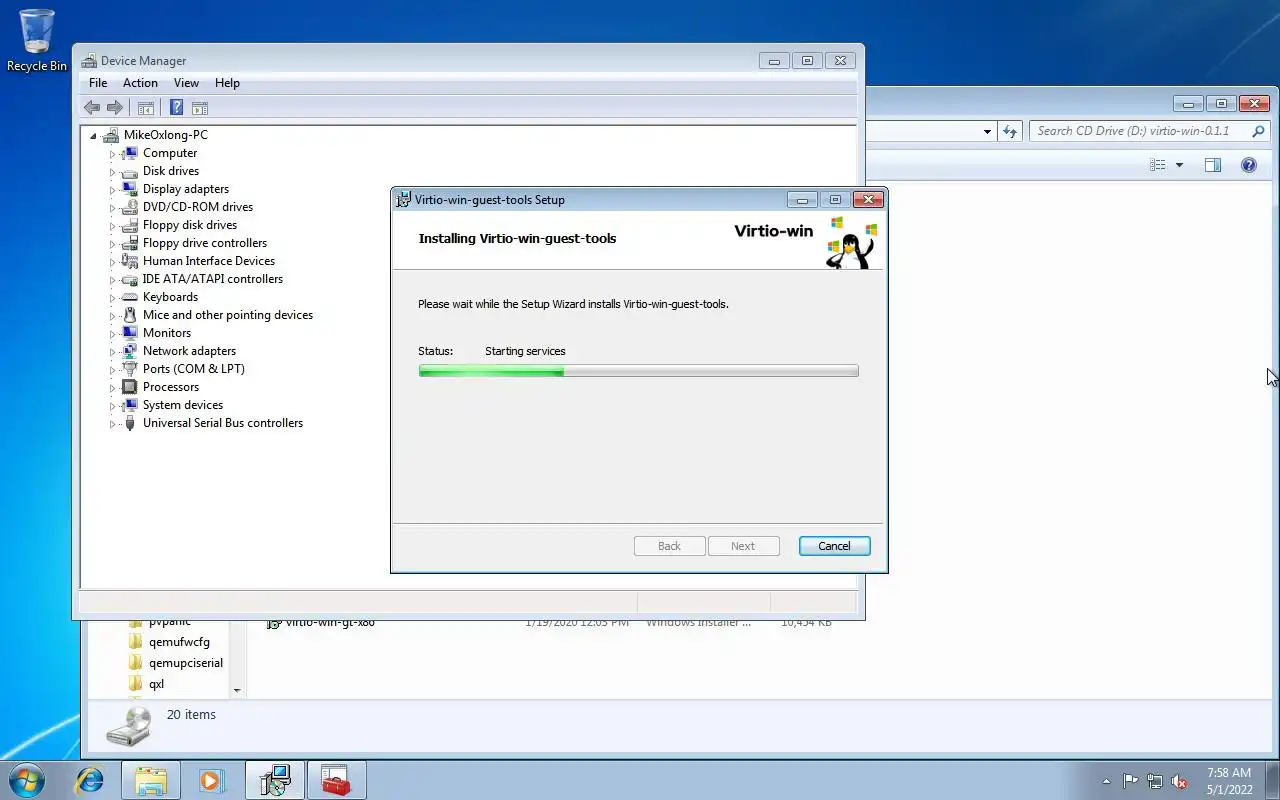Click the Forward arrow in Device Manager toolbar
The width and height of the screenshot is (1280, 800).
point(115,108)
